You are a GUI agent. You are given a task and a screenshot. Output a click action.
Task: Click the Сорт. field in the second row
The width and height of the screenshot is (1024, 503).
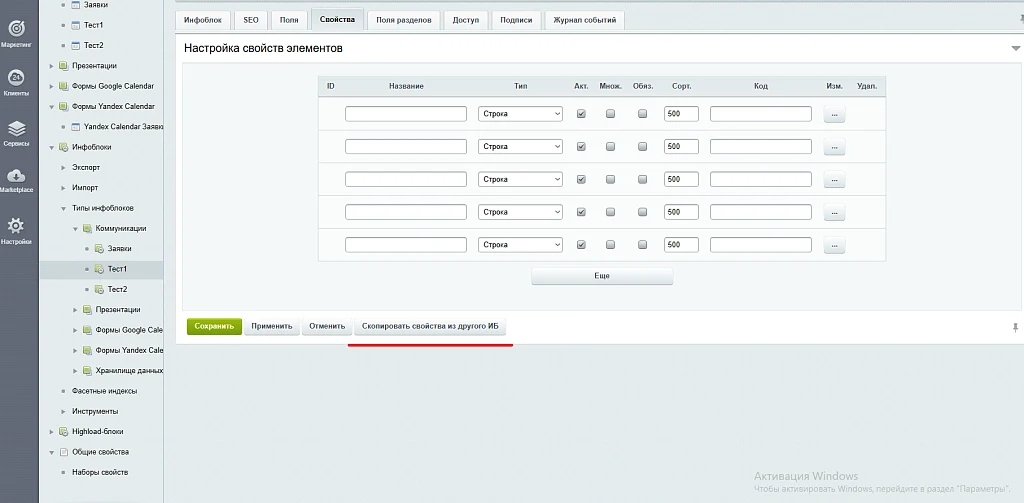point(681,146)
